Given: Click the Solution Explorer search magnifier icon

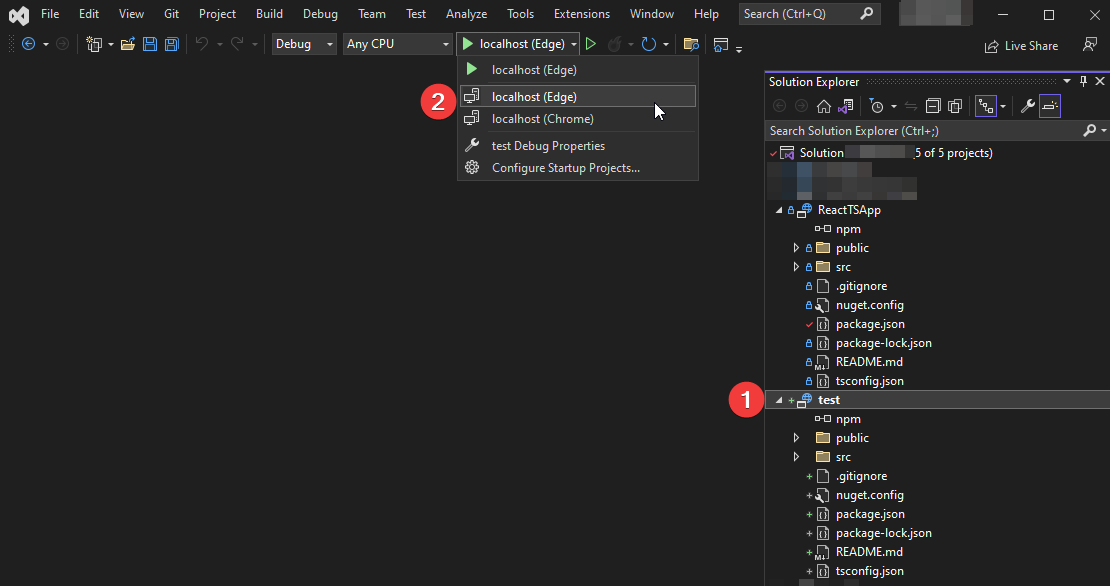Looking at the screenshot, I should point(1089,130).
